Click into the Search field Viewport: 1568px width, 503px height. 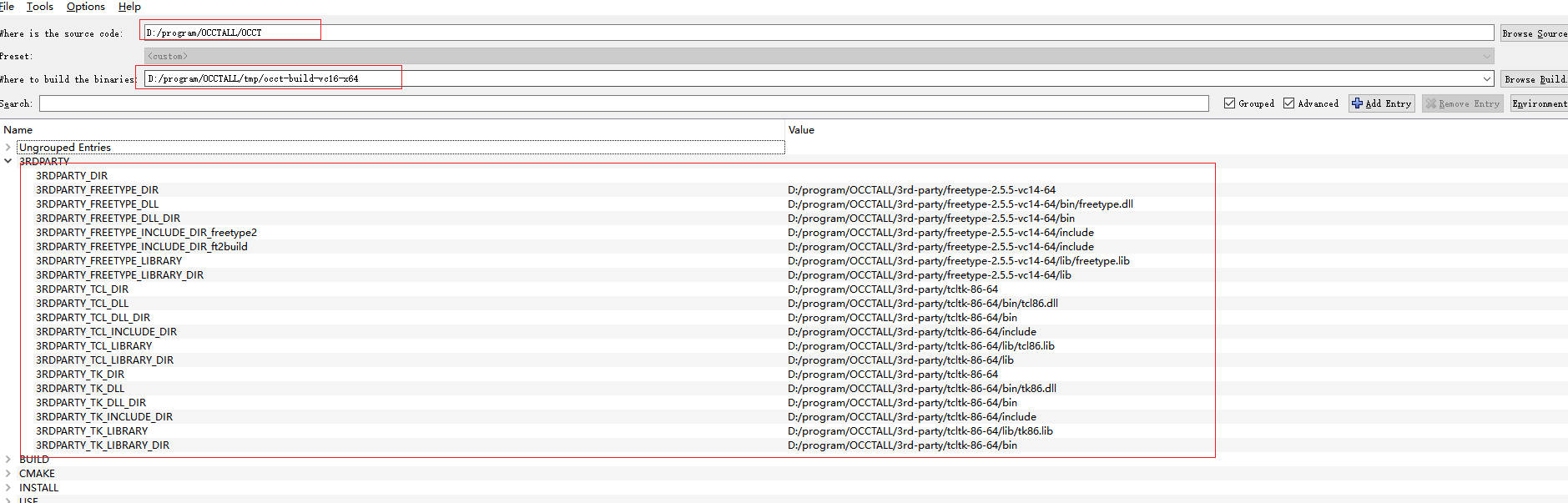click(623, 103)
